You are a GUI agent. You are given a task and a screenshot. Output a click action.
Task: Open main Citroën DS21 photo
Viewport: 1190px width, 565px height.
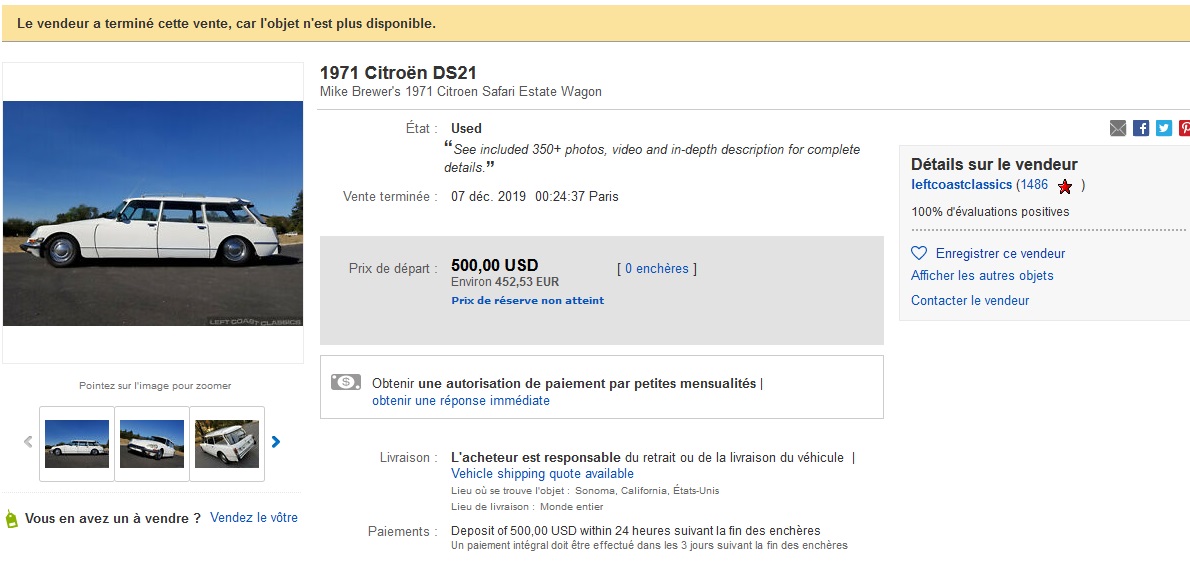(x=153, y=213)
